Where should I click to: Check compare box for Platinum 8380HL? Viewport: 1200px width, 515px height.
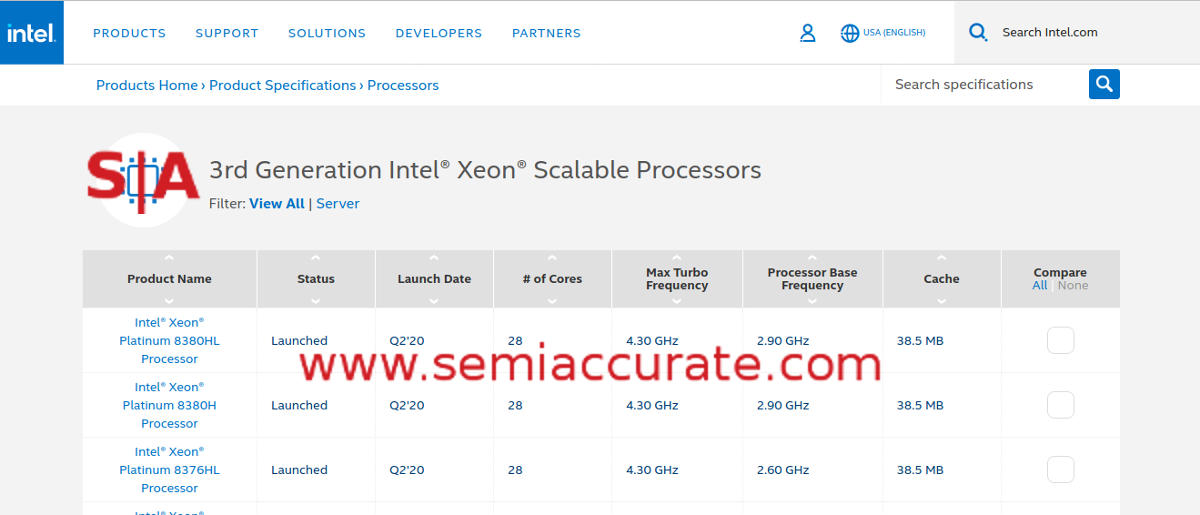coord(1060,340)
